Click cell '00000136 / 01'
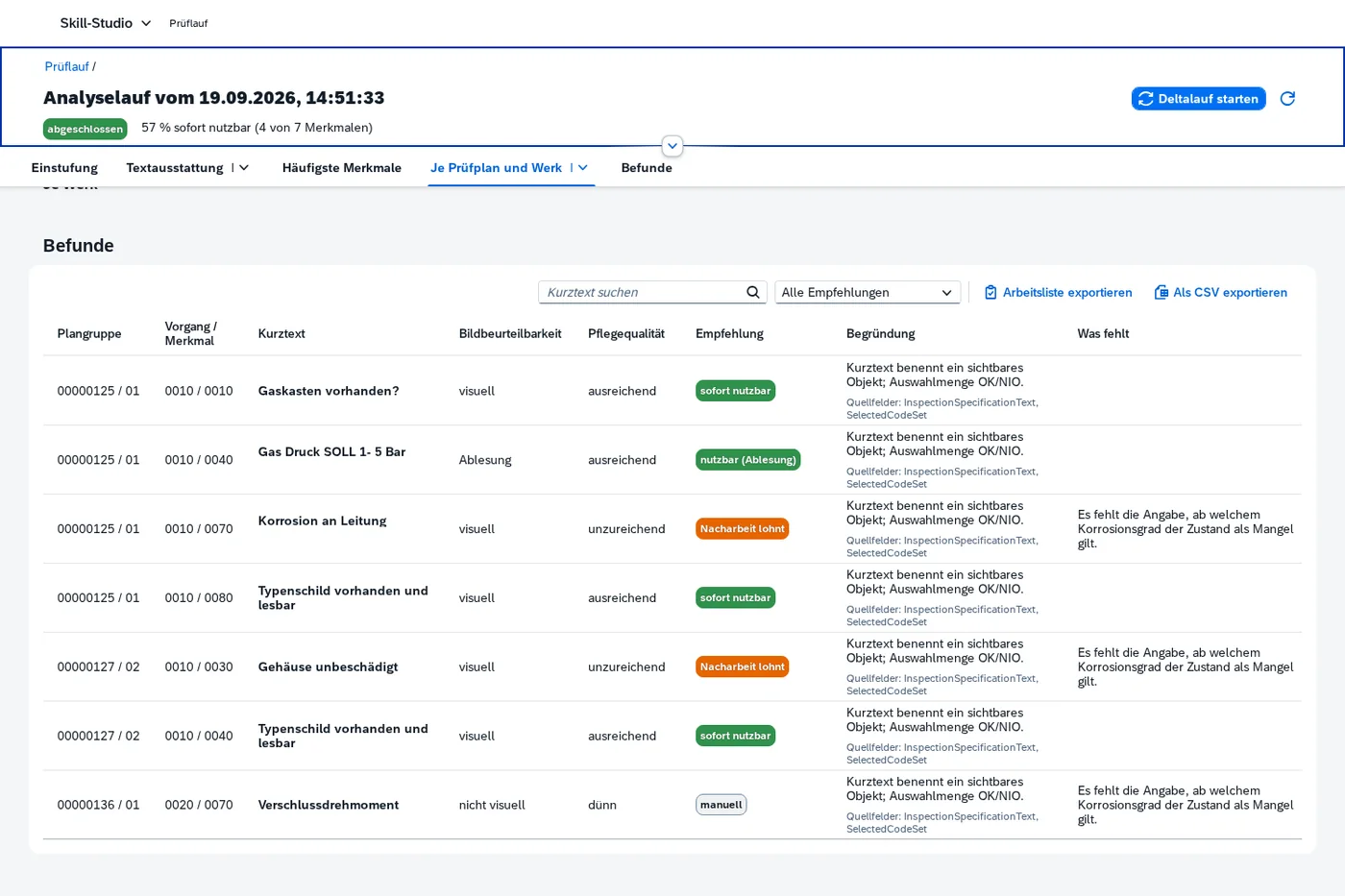This screenshot has width=1345, height=896. 98,805
